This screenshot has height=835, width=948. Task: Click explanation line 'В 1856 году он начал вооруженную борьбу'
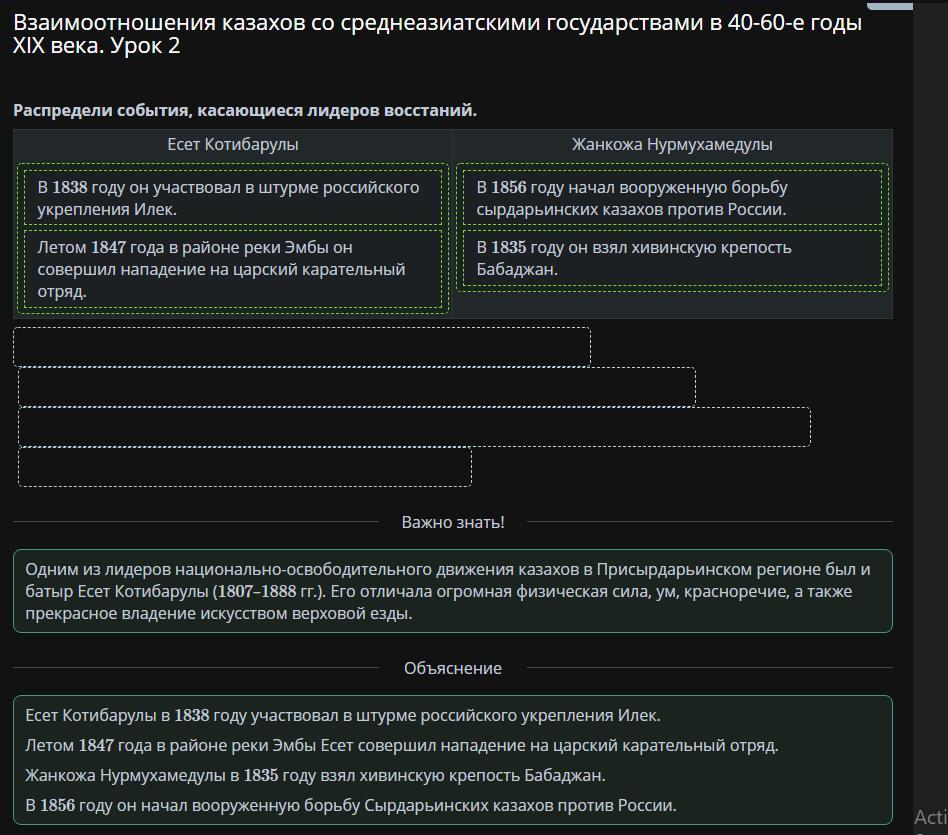351,805
